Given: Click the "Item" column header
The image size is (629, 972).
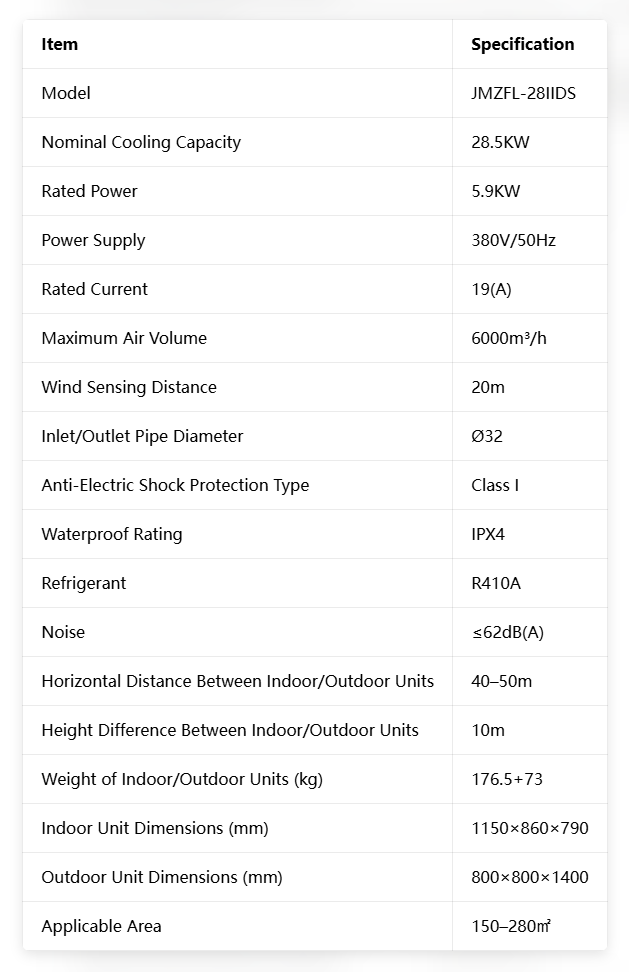Looking at the screenshot, I should [60, 44].
